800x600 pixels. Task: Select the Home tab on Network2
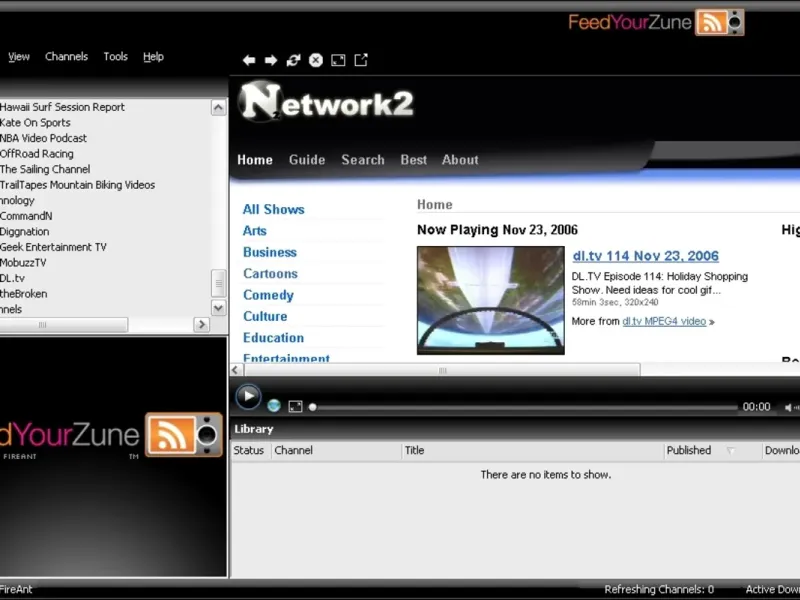point(255,160)
